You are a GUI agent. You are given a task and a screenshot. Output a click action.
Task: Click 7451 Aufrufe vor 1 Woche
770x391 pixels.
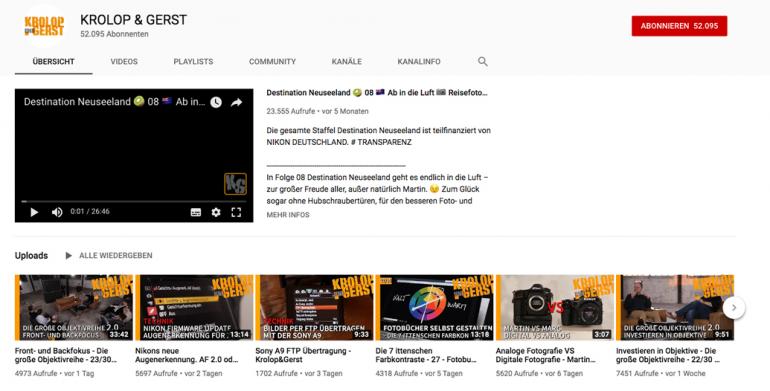click(x=661, y=373)
